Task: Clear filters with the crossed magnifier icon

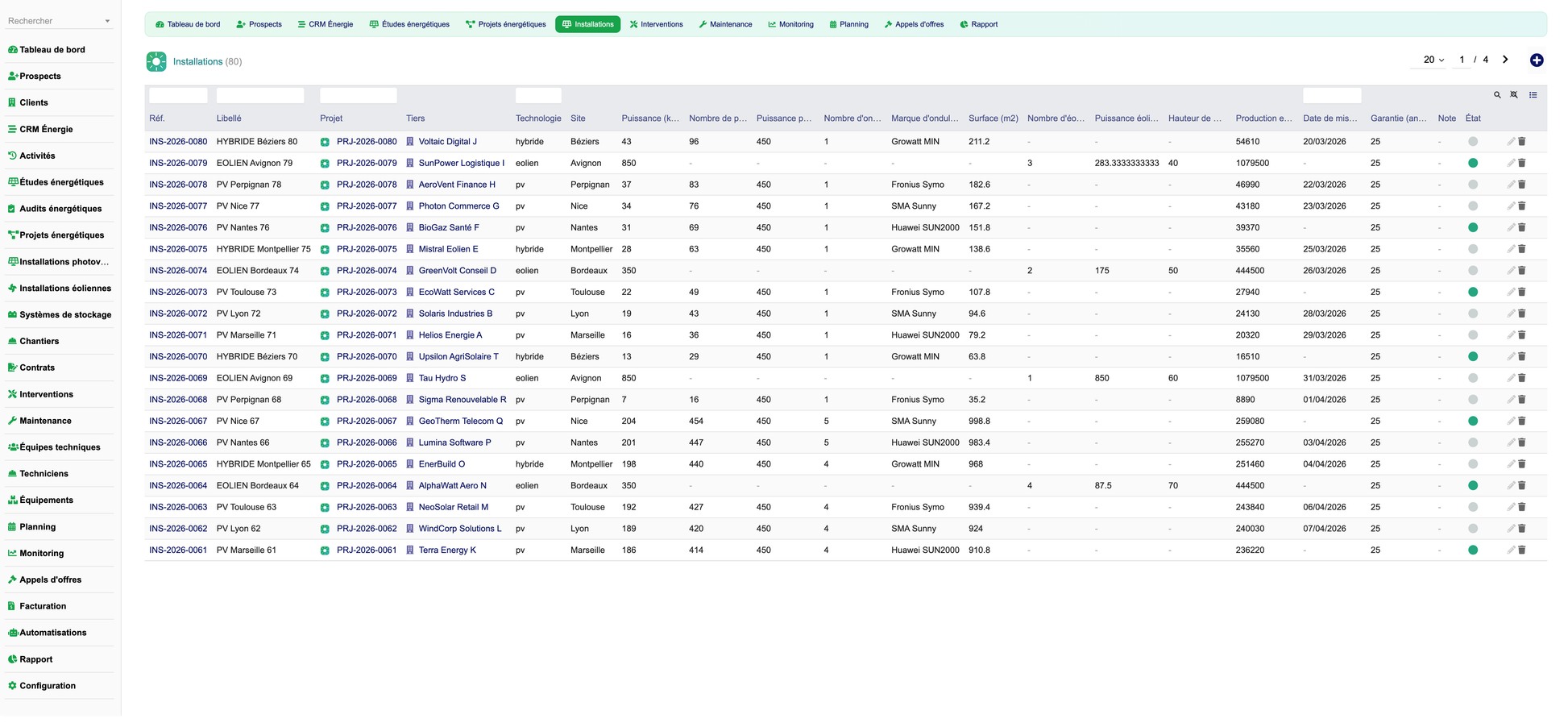Action: point(1514,95)
